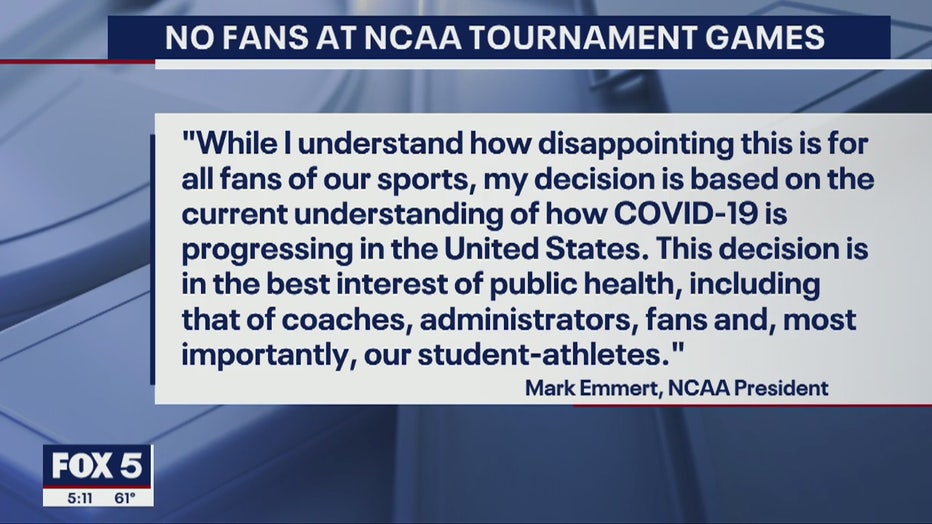Click the dark blue bar left of quote
This screenshot has width=932, height=524.
click(153, 259)
